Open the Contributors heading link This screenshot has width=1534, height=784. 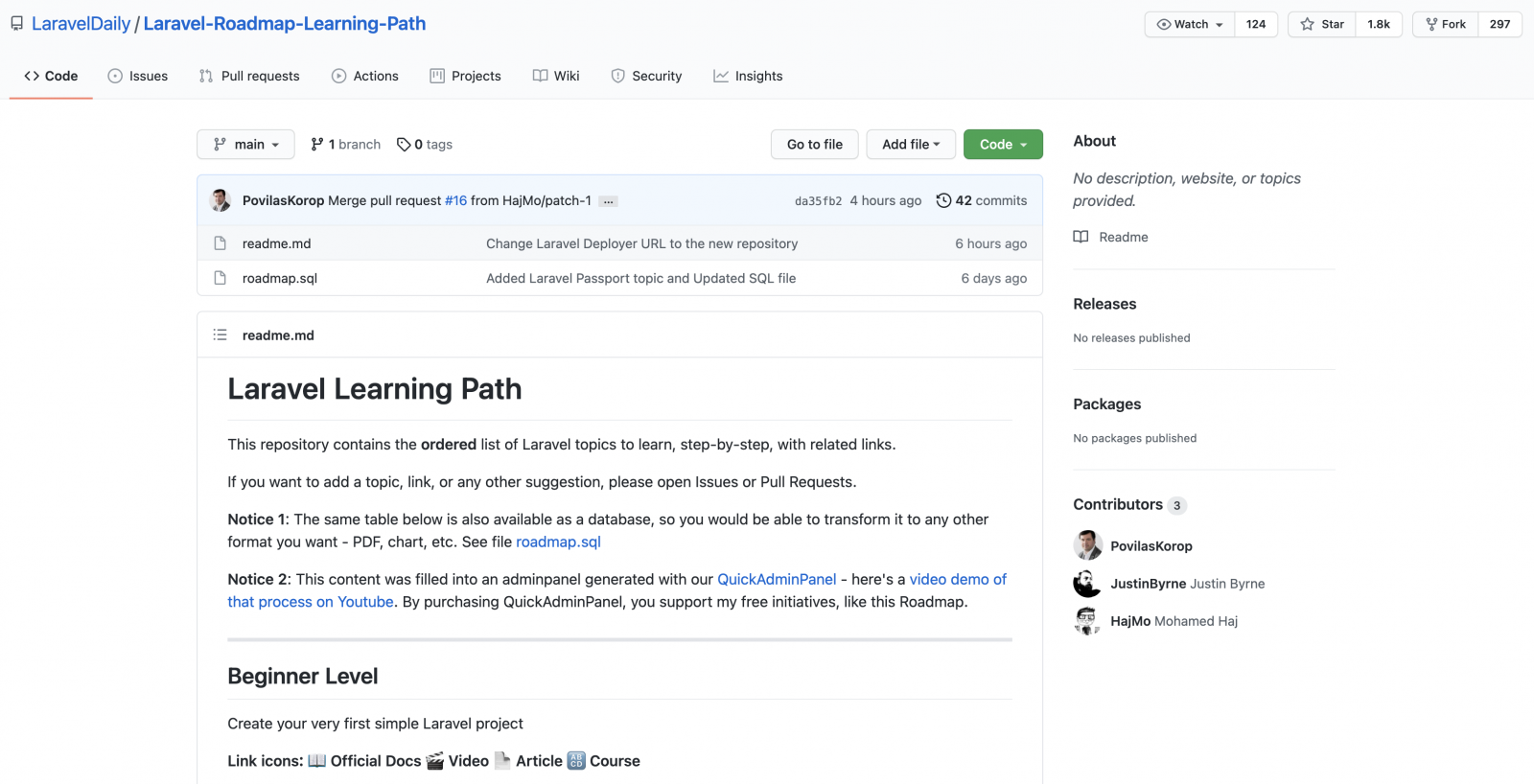[x=1129, y=504]
